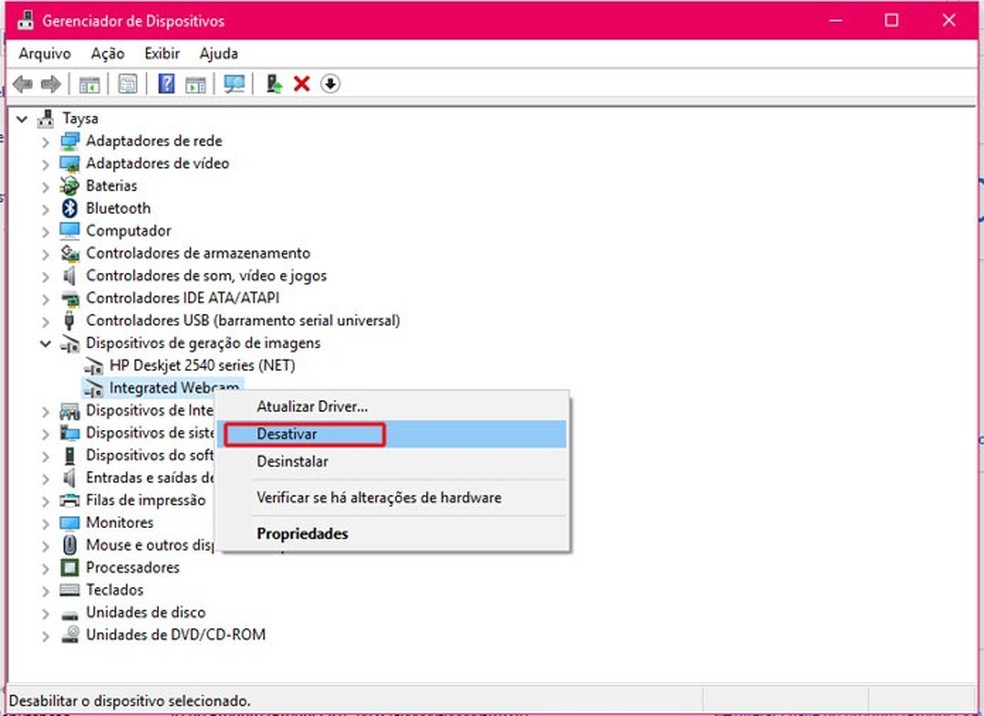This screenshot has height=716, width=984.
Task: Choose Verificar se há alterações de hardware
Action: [x=392, y=498]
